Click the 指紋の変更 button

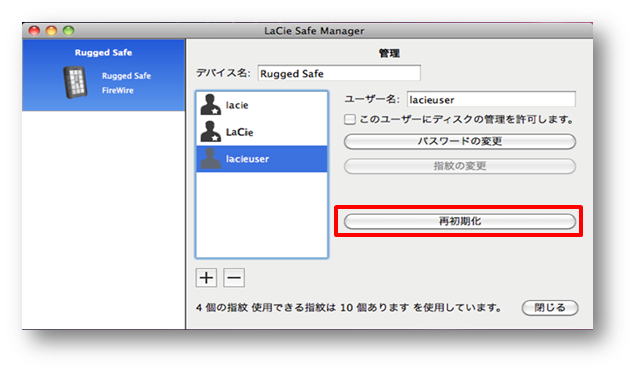460,166
